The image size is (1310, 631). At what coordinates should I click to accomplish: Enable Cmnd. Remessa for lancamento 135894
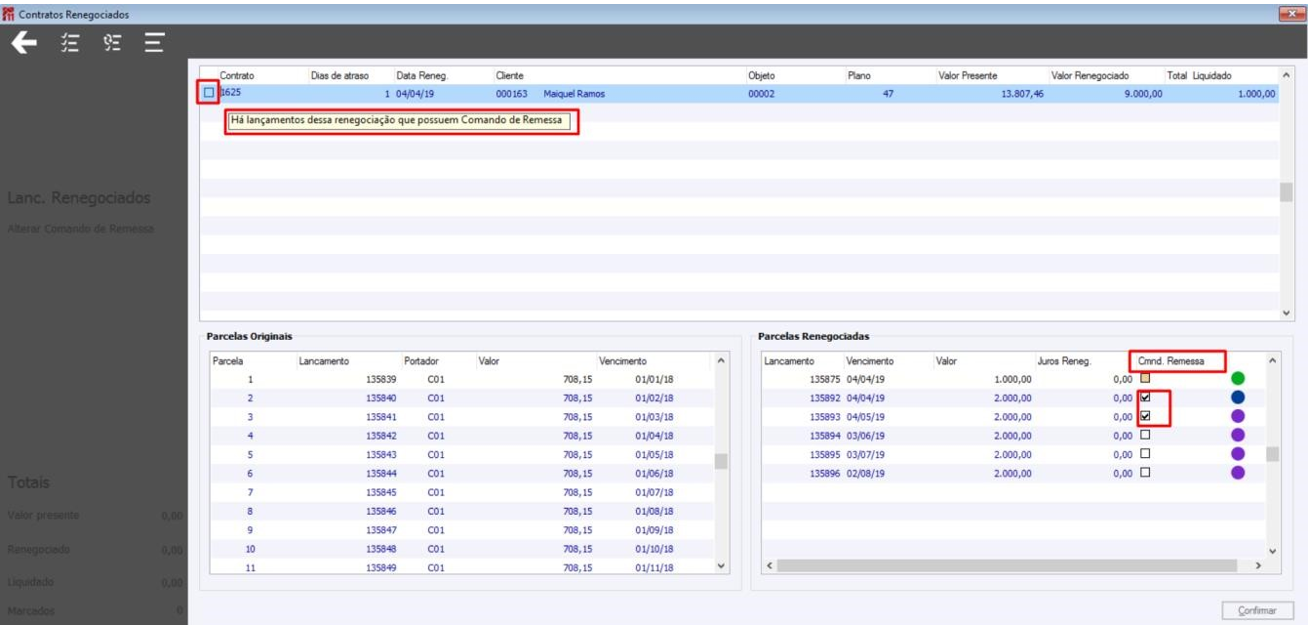(1145, 435)
